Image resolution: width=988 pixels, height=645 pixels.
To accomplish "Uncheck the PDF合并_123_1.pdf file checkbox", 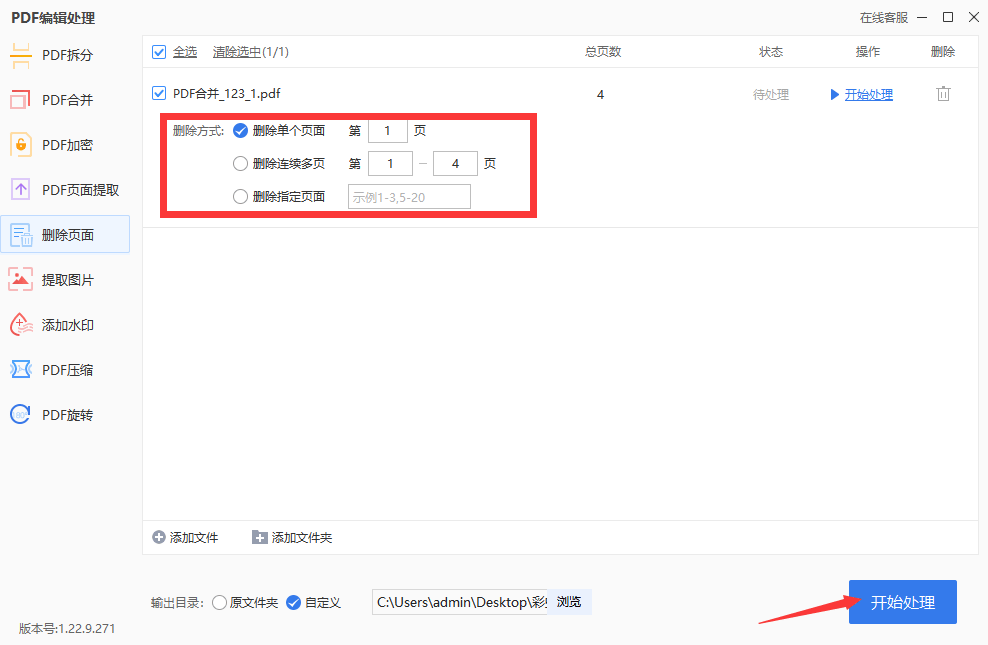I will (158, 92).
